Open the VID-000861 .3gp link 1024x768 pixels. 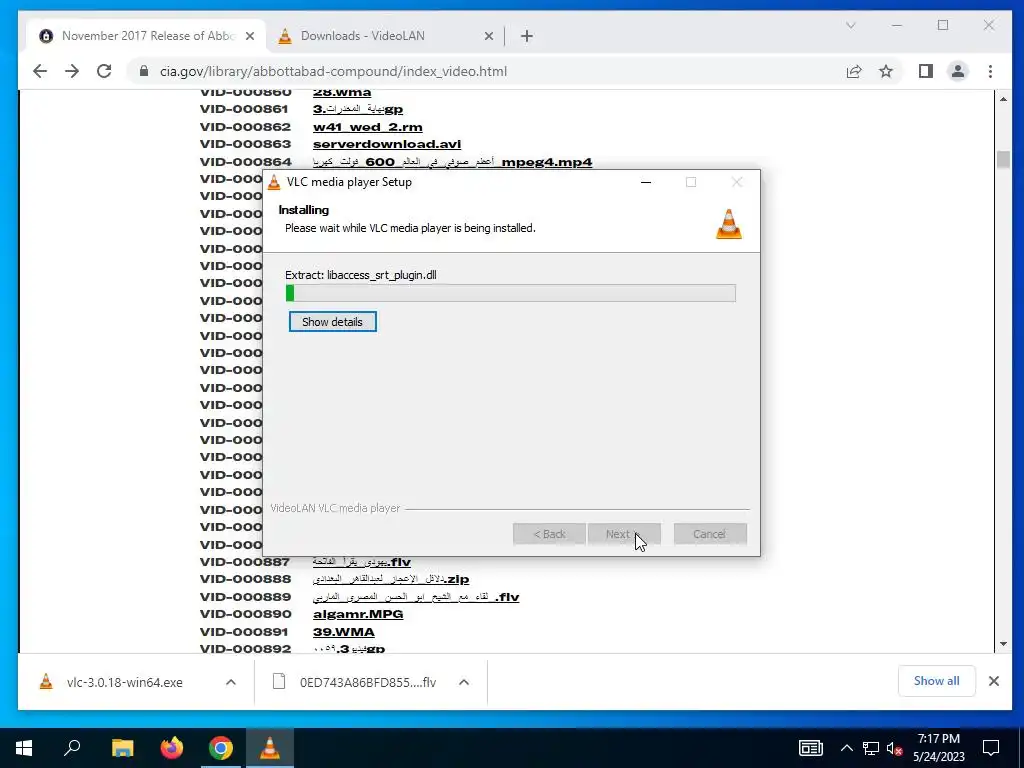pyautogui.click(x=357, y=109)
